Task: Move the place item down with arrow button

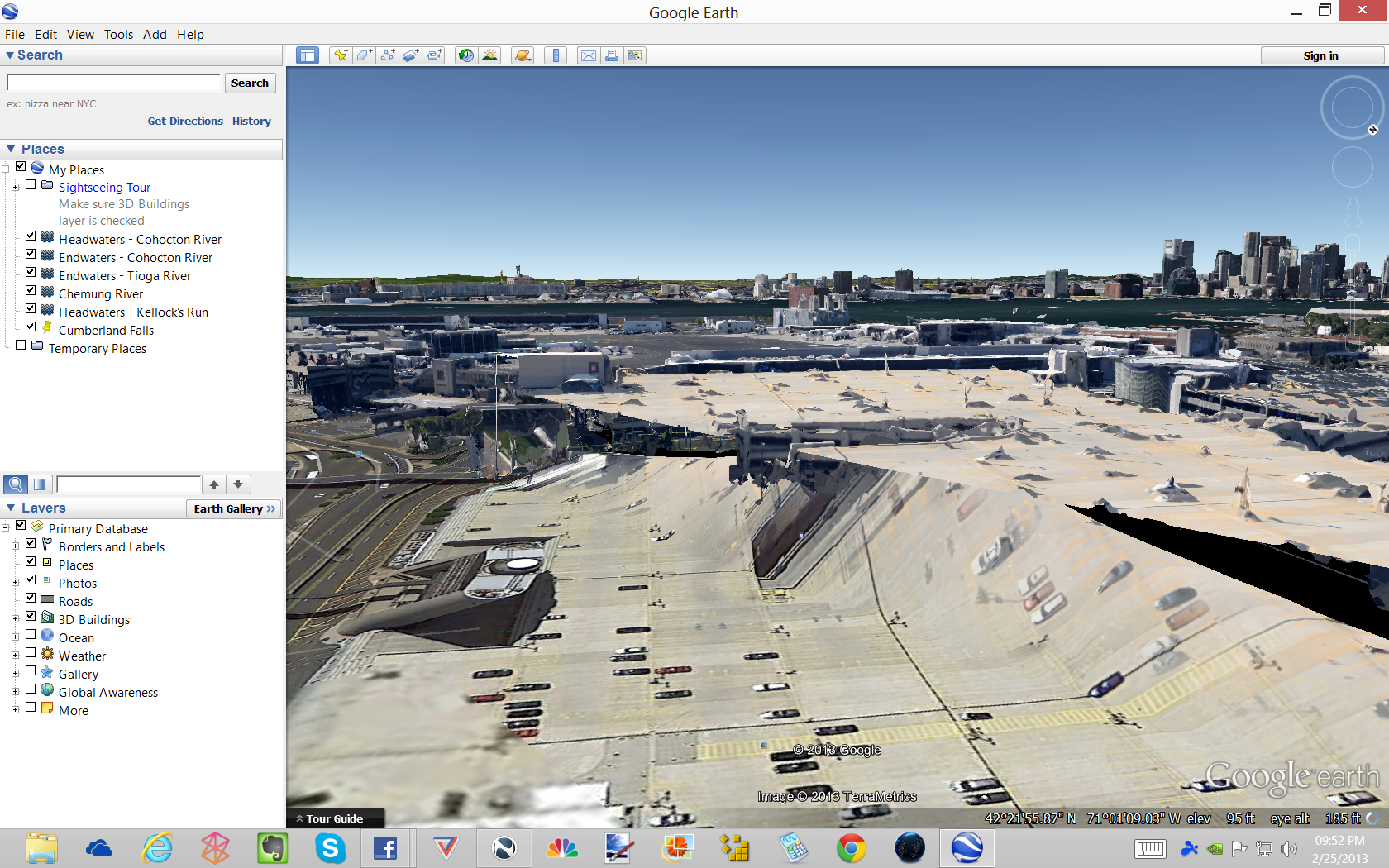Action: (238, 484)
